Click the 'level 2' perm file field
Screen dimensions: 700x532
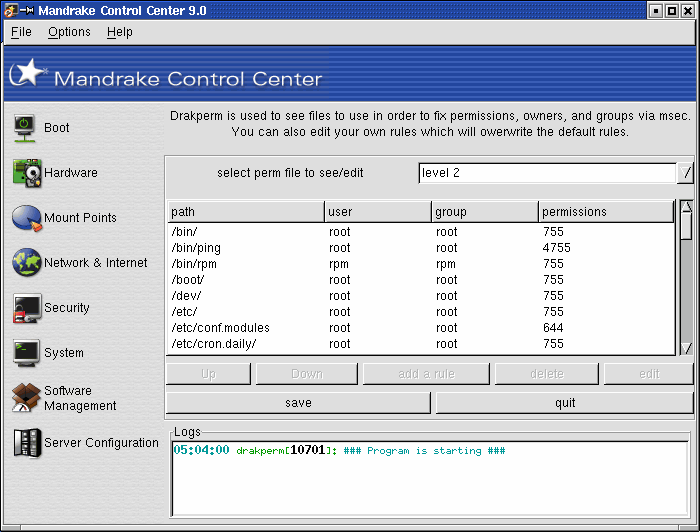(x=547, y=173)
